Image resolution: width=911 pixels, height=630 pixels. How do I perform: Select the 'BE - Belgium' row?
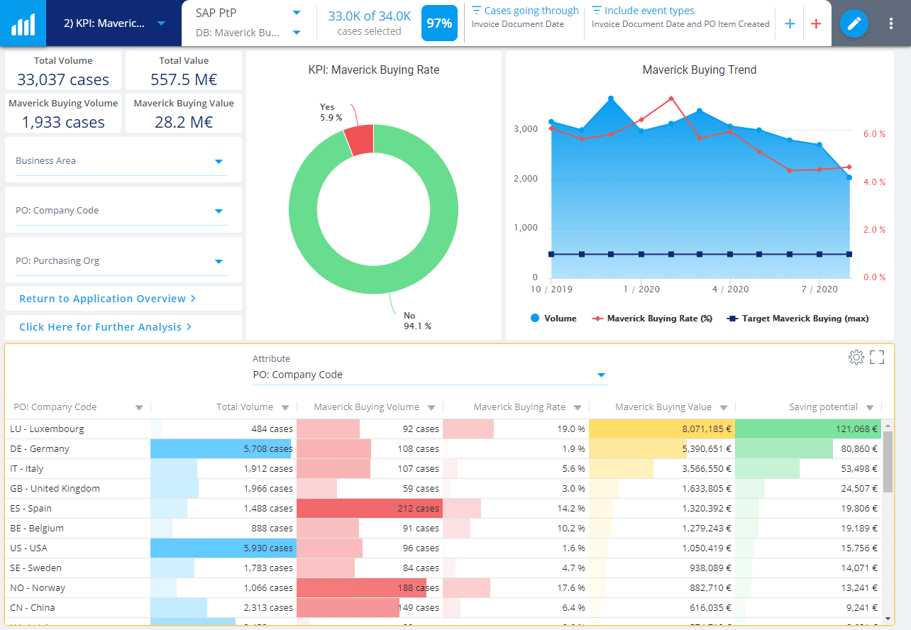pos(443,528)
